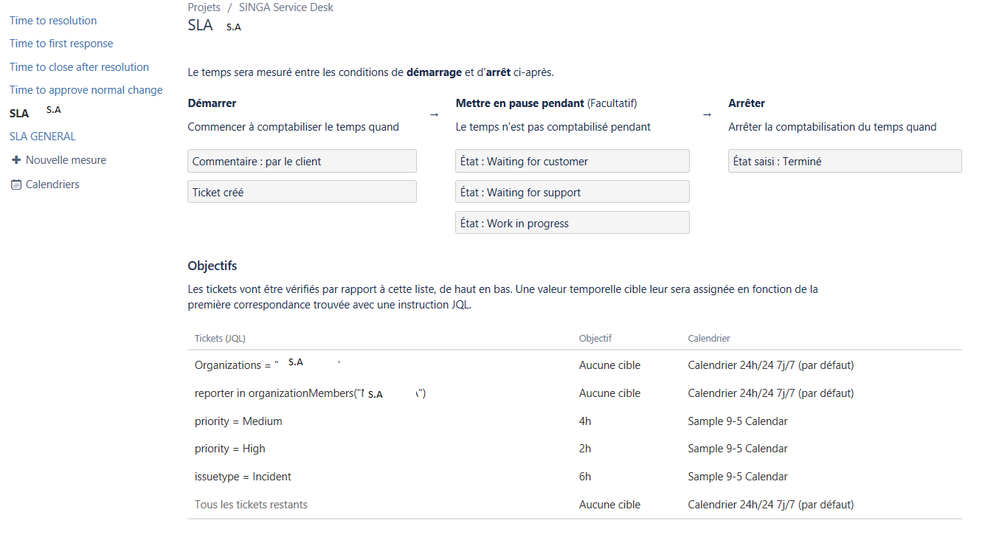Select État : Waiting for customer condition
This screenshot has width=999, height=535.
[x=572, y=161]
